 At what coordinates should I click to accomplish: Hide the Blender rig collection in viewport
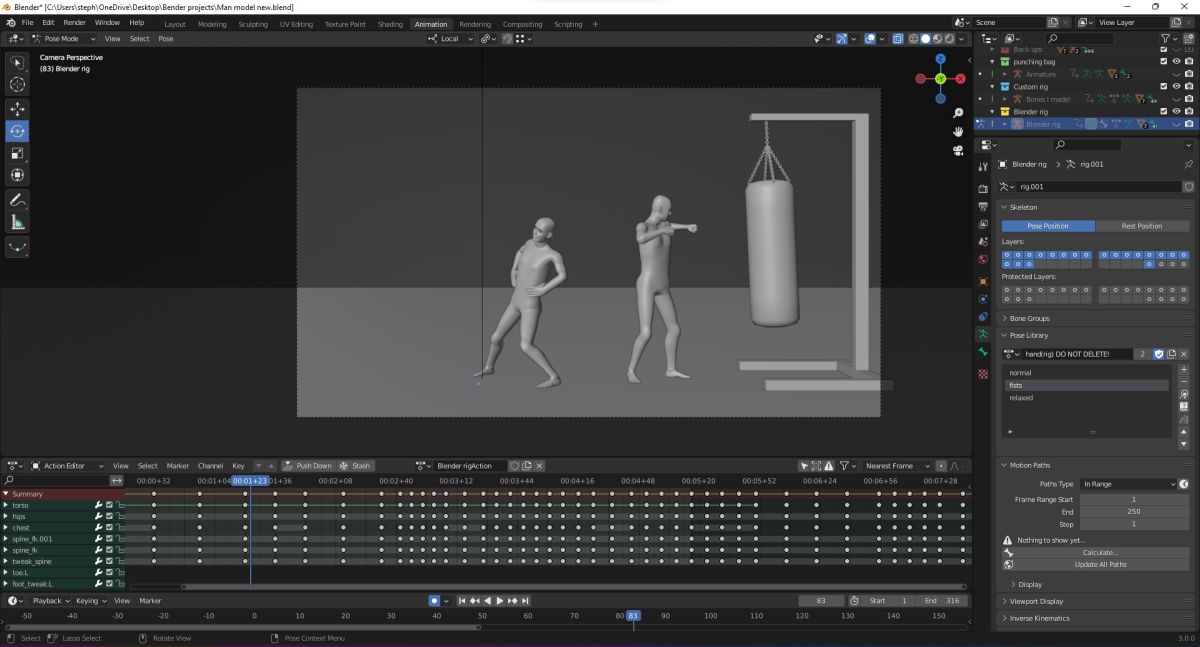pyautogui.click(x=1176, y=112)
